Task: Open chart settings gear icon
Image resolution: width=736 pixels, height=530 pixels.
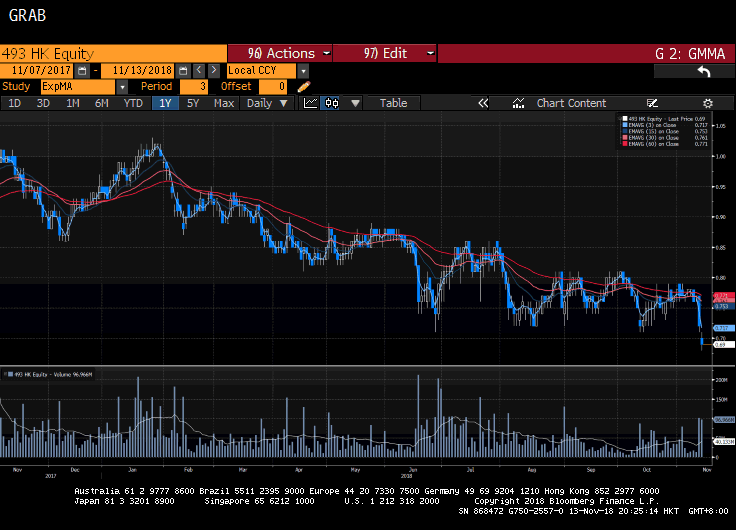Action: click(708, 103)
